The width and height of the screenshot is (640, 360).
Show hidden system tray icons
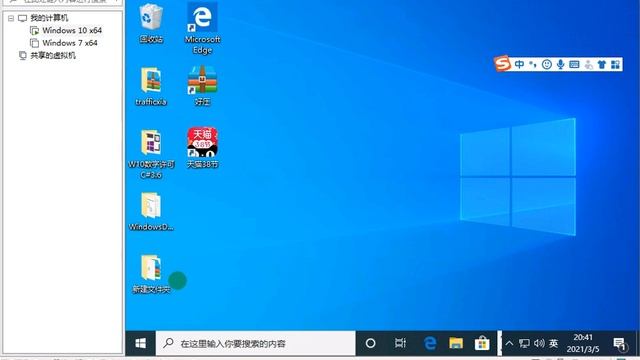tap(509, 344)
